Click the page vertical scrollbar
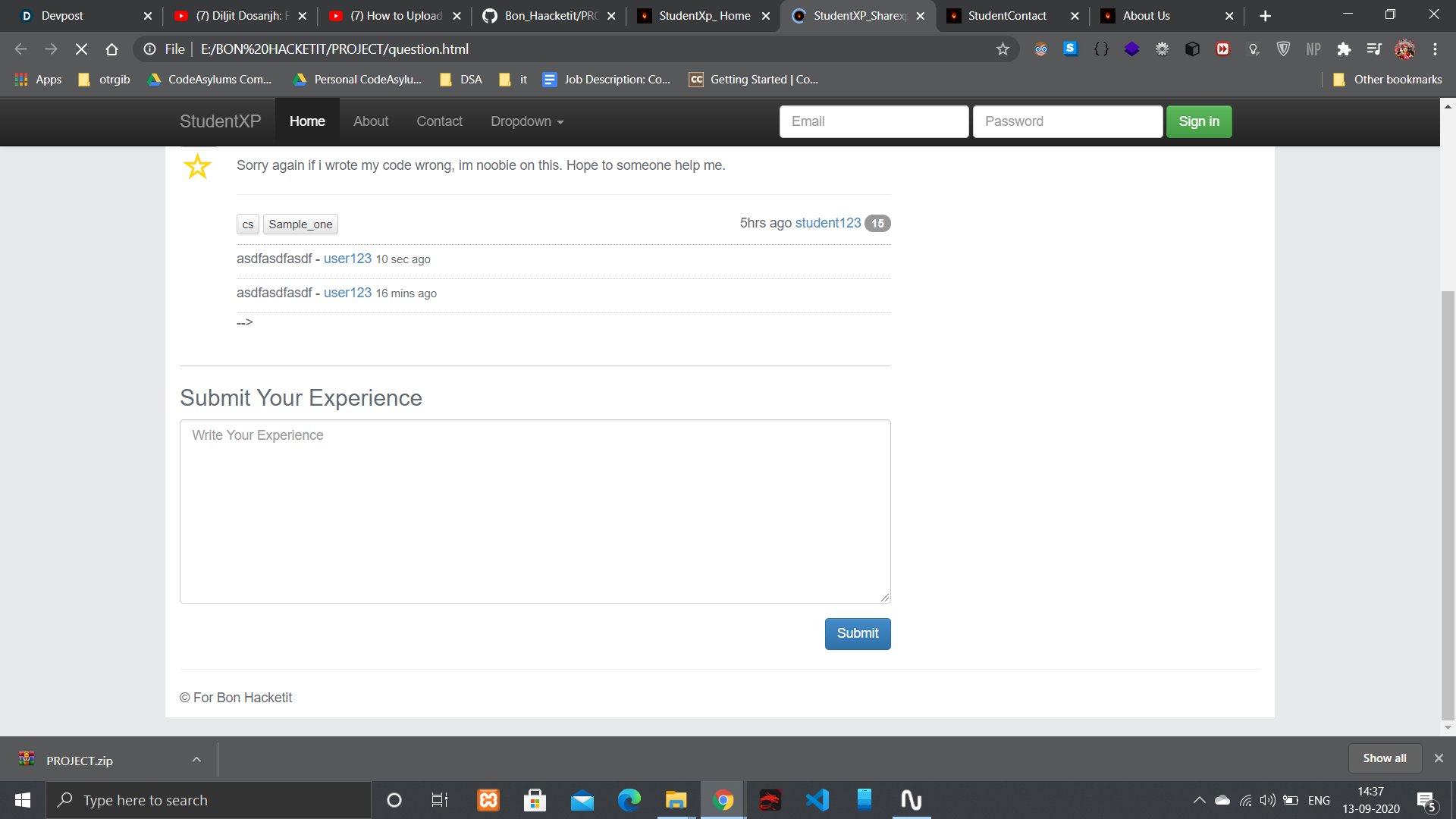The height and width of the screenshot is (819, 1456). (x=1448, y=500)
